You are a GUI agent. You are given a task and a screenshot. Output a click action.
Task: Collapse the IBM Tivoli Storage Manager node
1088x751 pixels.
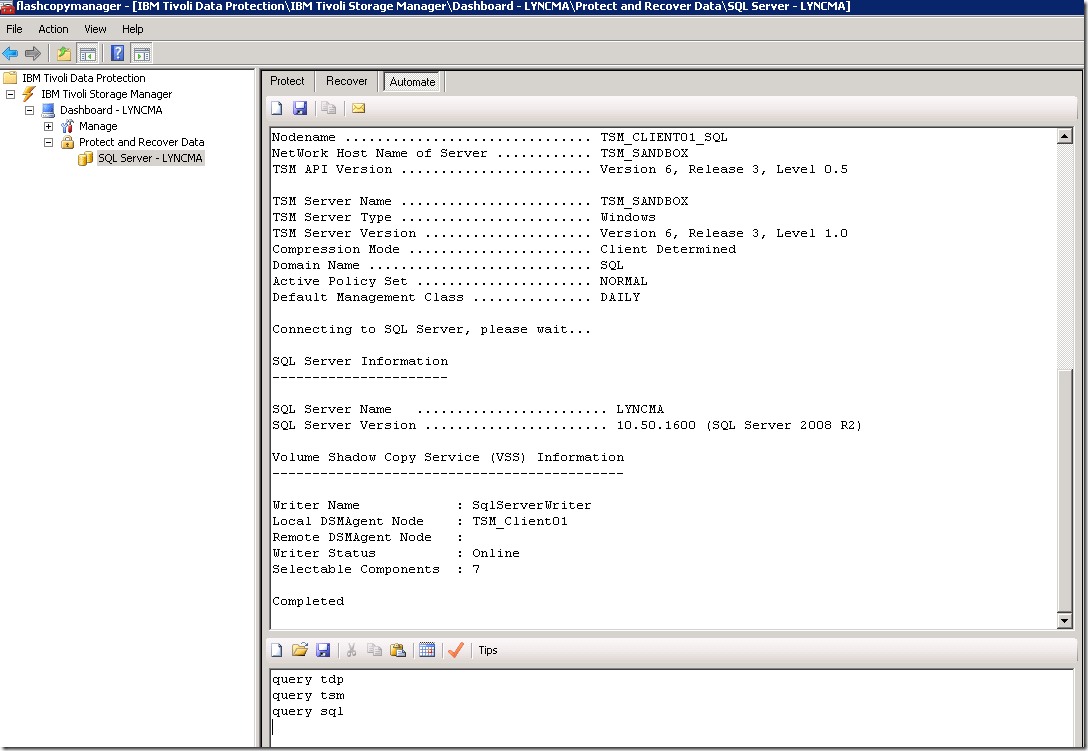point(11,94)
